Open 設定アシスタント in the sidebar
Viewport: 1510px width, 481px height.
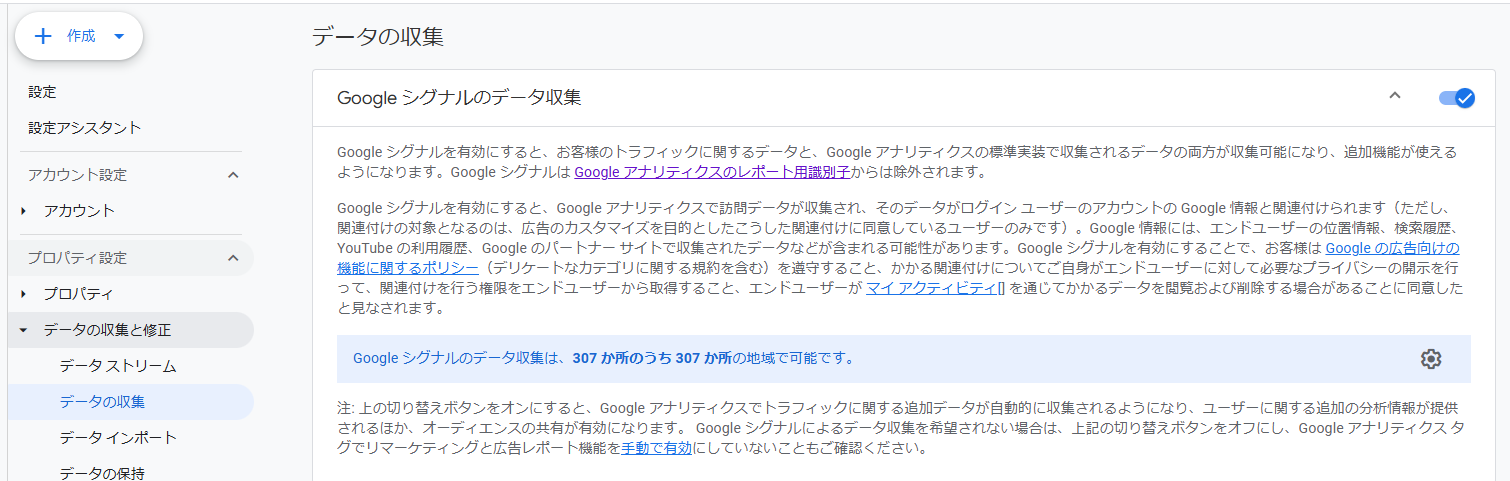[85, 128]
